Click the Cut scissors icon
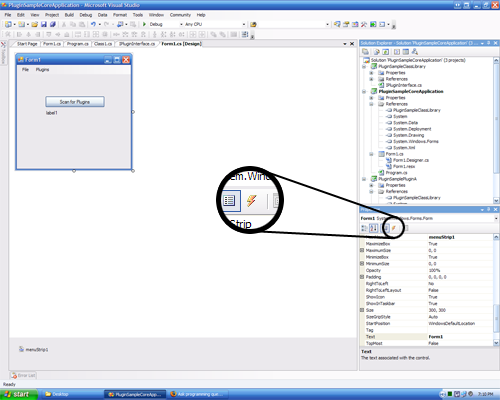Image resolution: width=500 pixels, height=400 pixels. click(x=64, y=24)
